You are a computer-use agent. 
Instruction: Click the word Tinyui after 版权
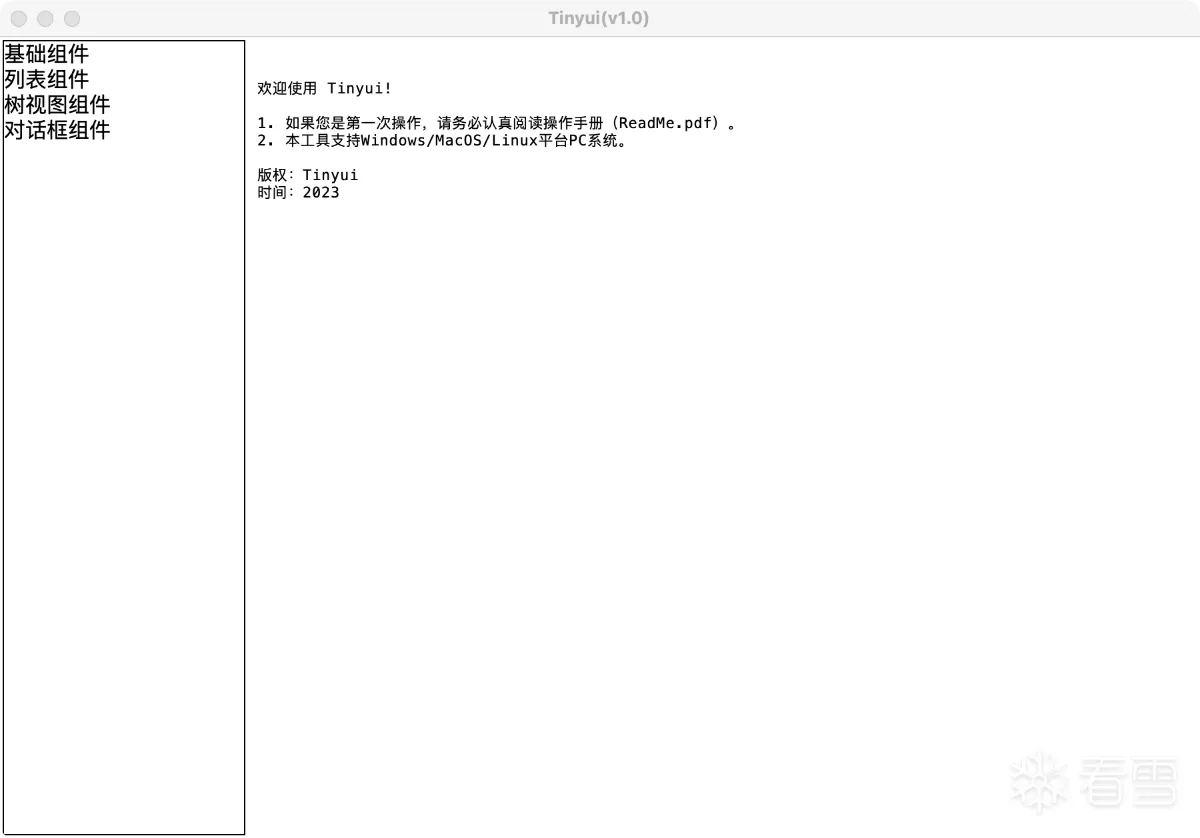click(x=330, y=175)
